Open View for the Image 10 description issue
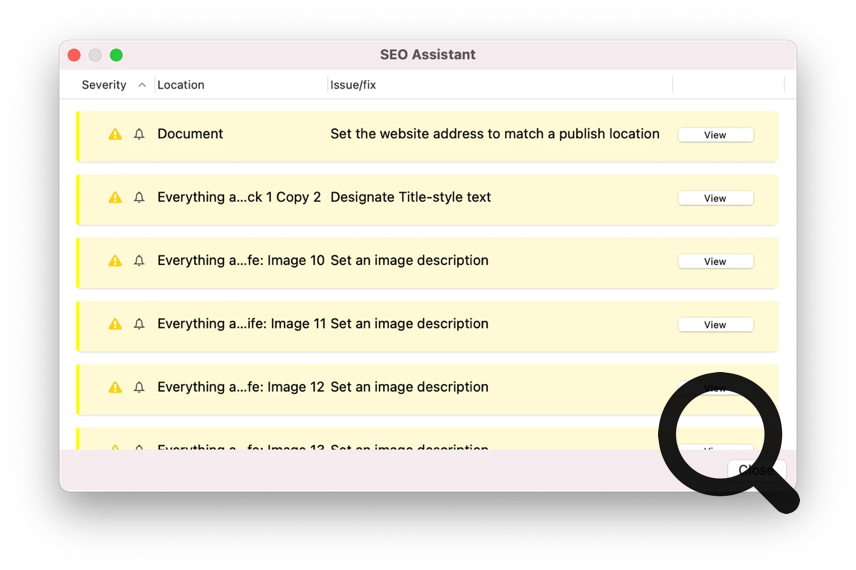856x570 pixels. 715,261
